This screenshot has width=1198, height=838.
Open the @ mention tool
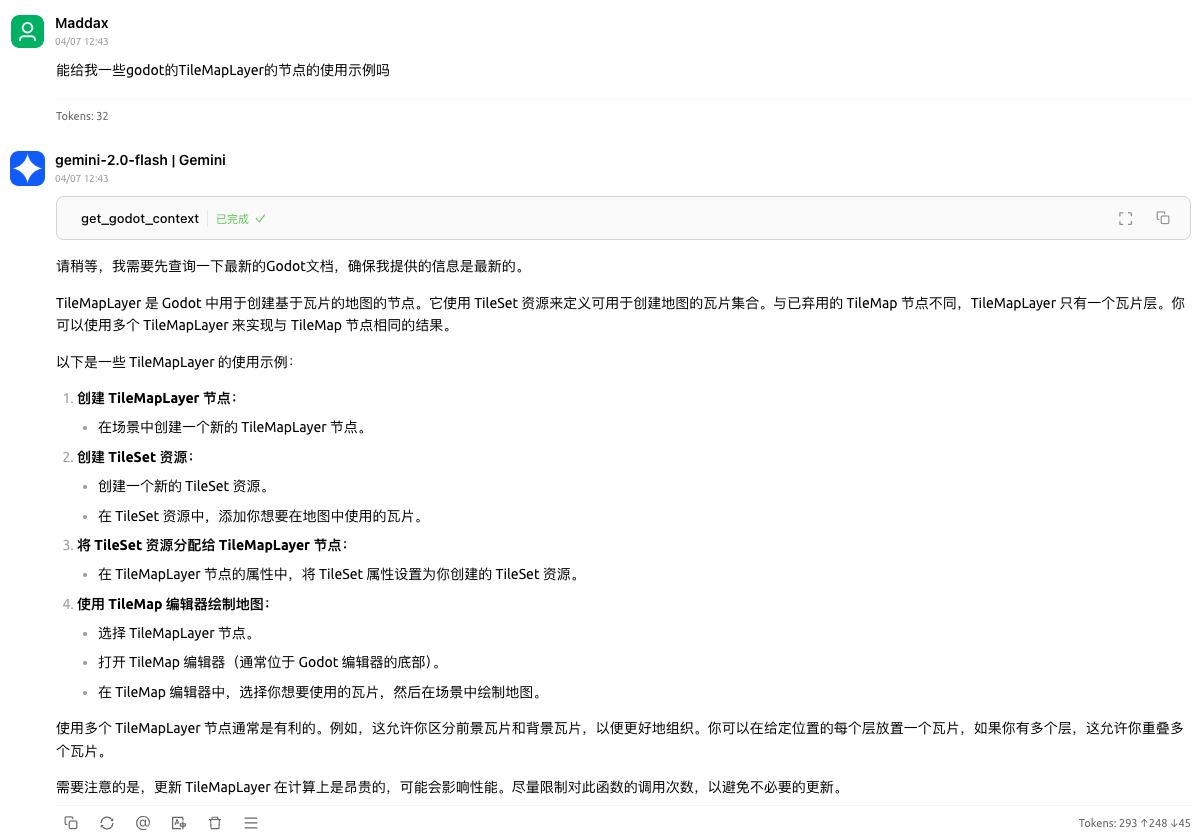coord(143,822)
